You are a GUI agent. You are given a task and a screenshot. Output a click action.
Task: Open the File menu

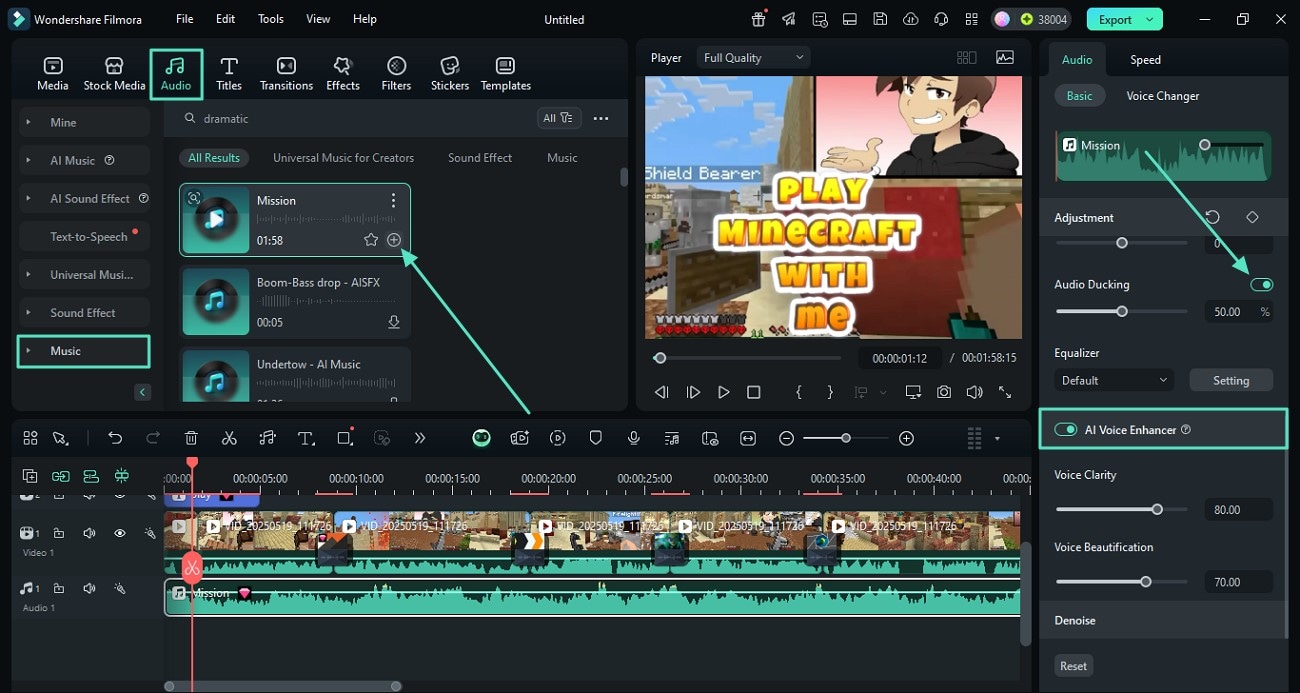click(185, 19)
